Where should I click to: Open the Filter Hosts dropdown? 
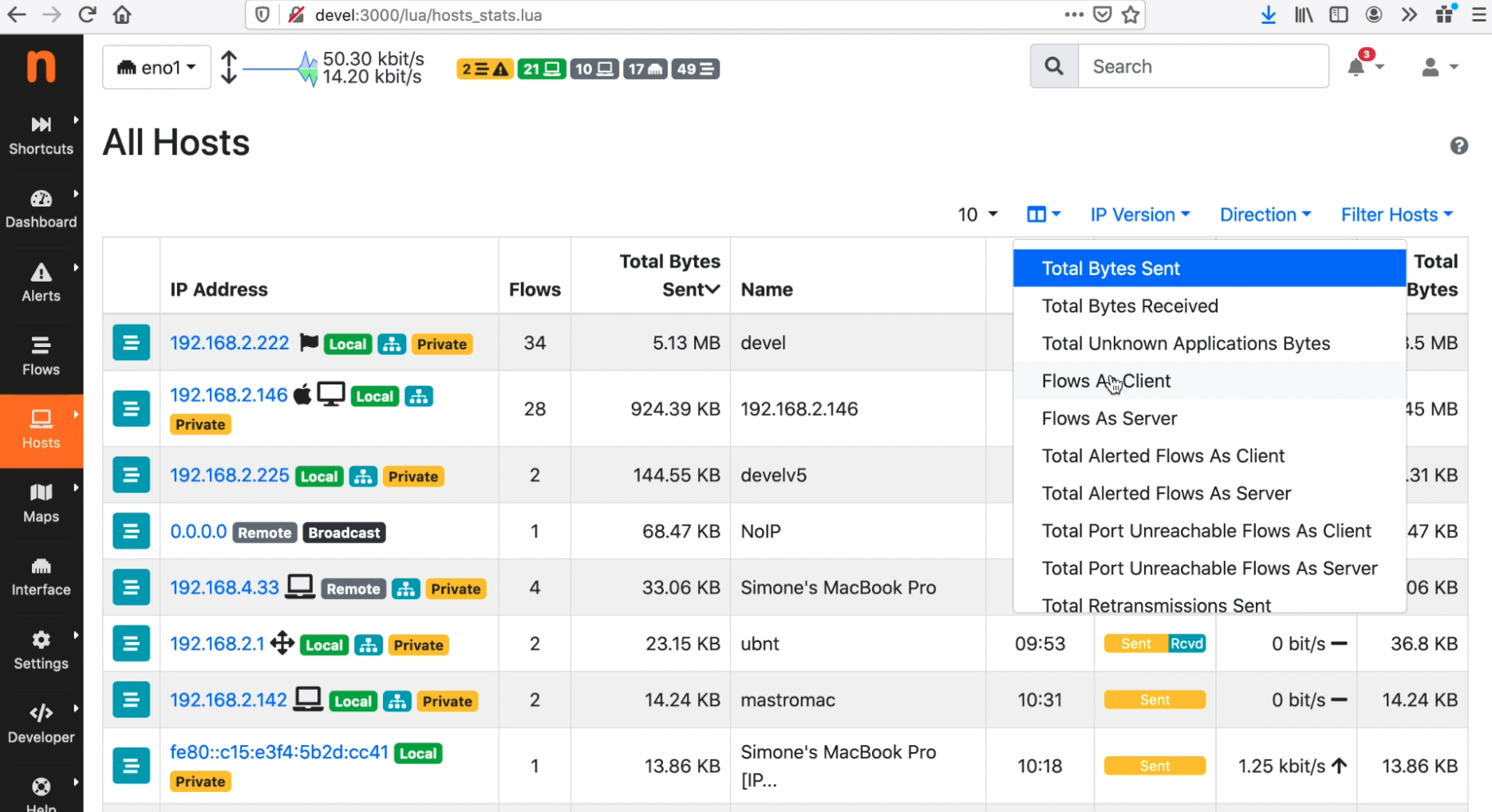1397,215
